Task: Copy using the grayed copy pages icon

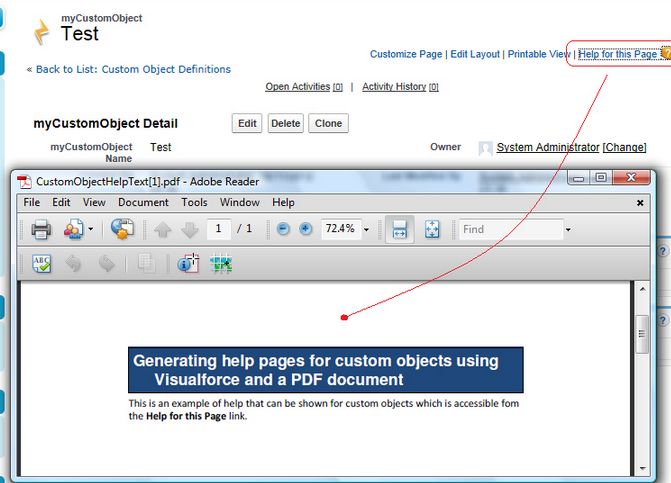Action: pyautogui.click(x=146, y=264)
